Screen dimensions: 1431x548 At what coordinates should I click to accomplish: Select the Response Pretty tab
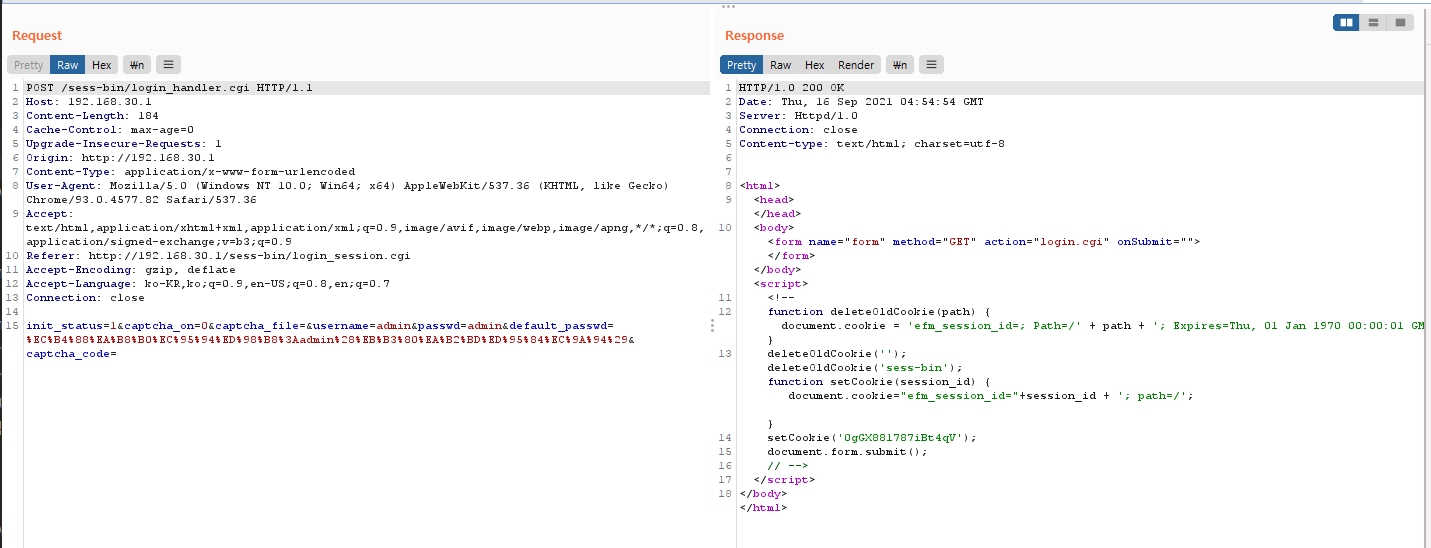[x=742, y=65]
